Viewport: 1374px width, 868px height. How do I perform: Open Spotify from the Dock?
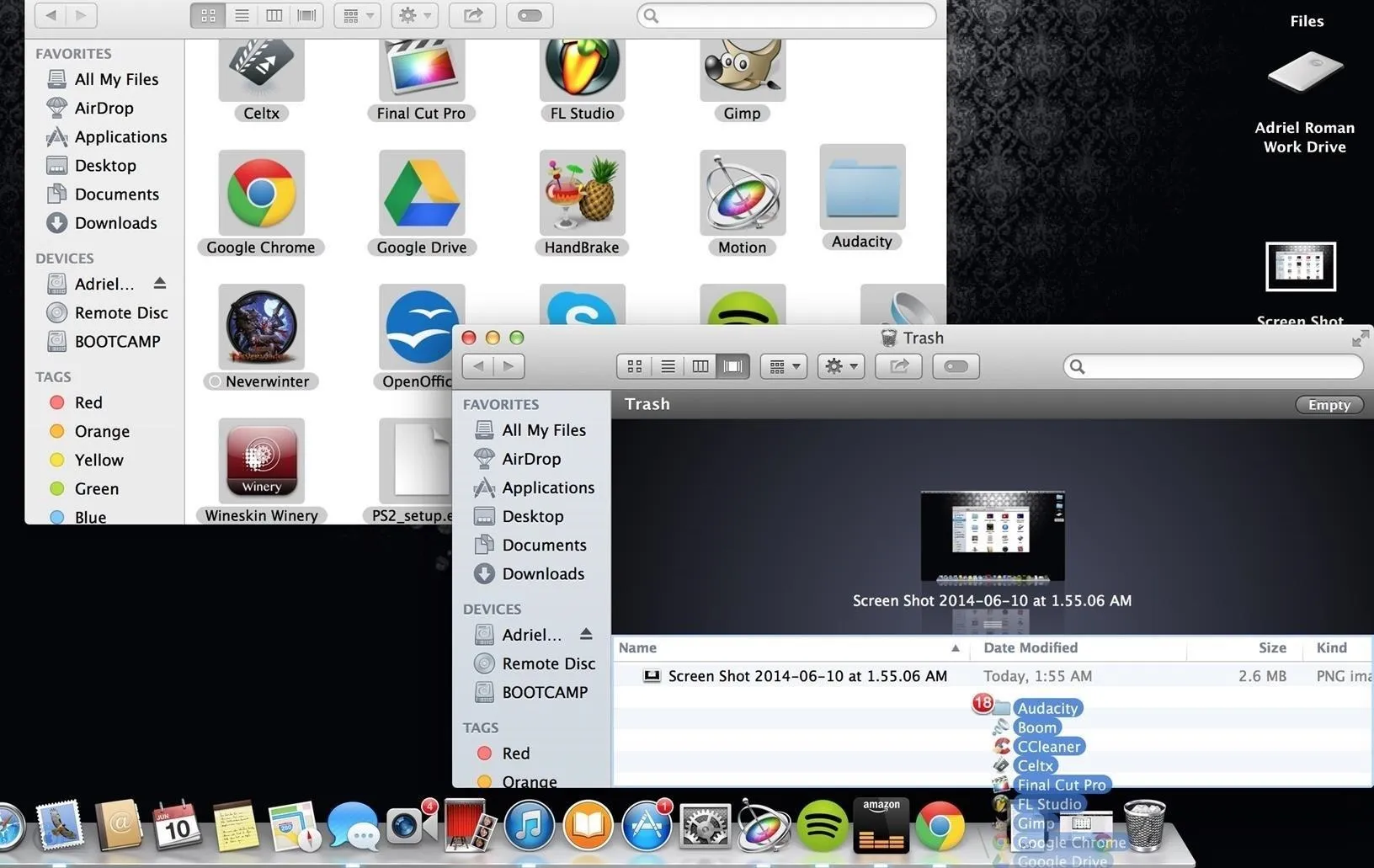click(x=822, y=826)
